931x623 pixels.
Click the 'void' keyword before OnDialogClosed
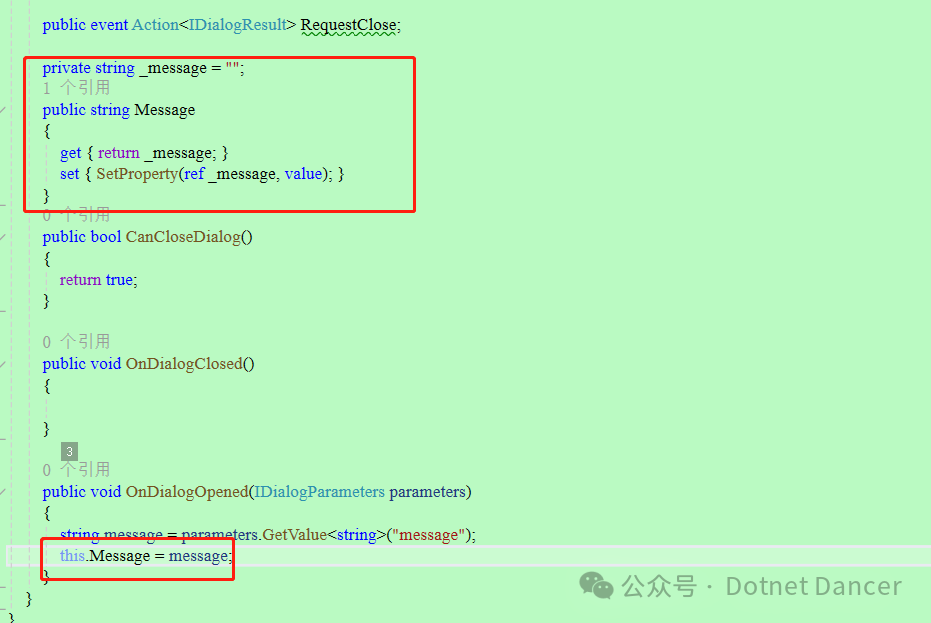[106, 364]
